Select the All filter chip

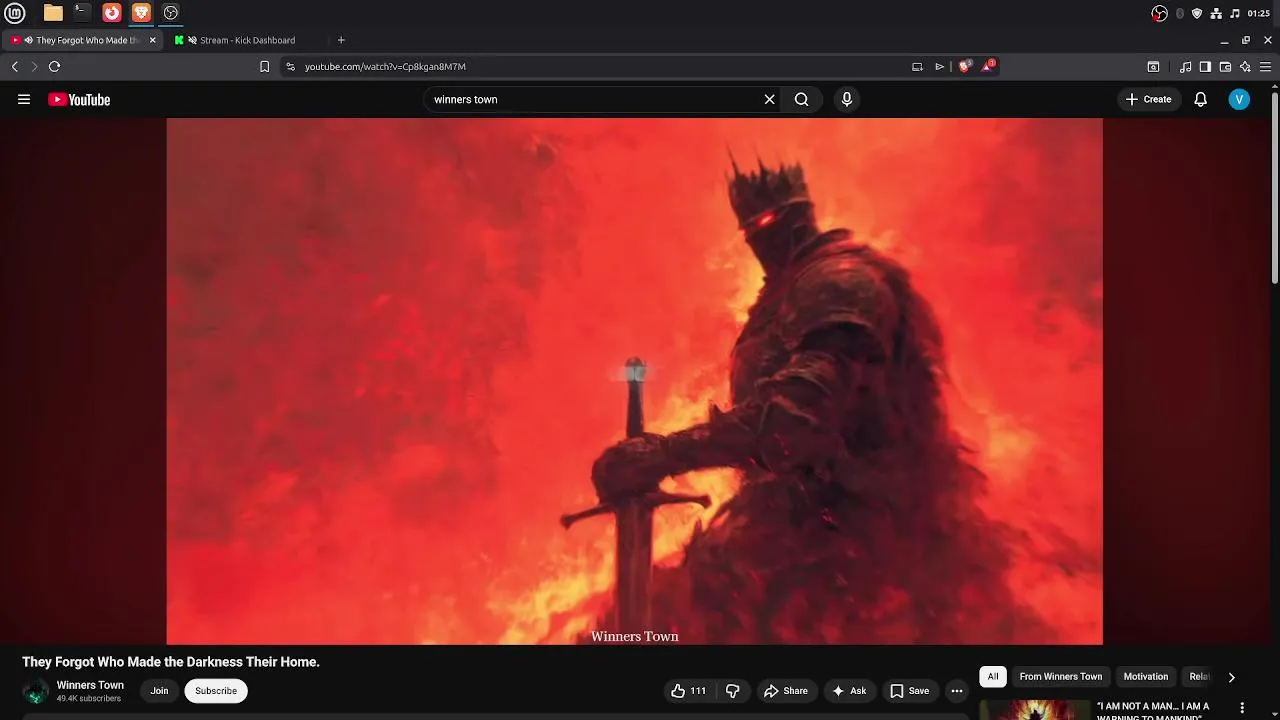coord(993,677)
